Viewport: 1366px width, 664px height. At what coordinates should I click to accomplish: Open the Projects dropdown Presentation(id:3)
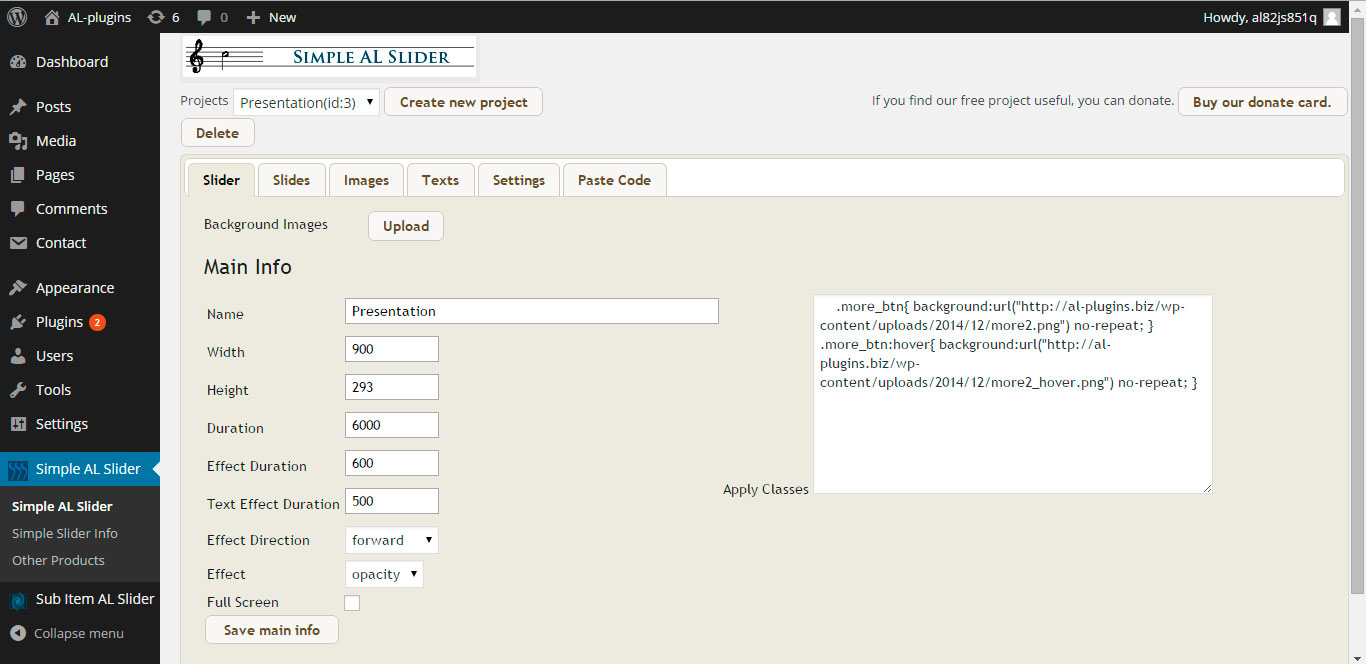tap(306, 102)
